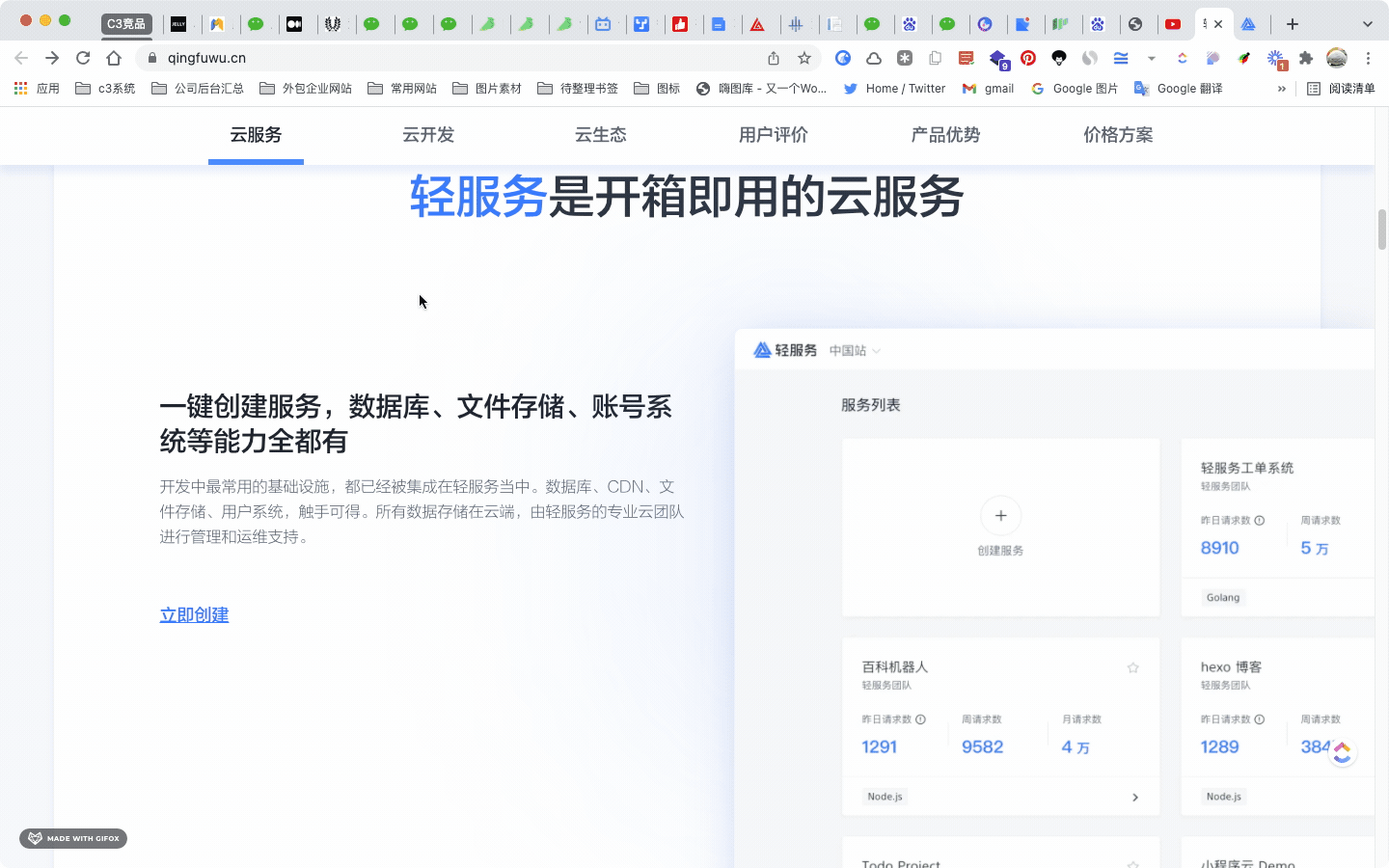The height and width of the screenshot is (868, 1389).
Task: Open the Pinterest extension icon
Action: point(1028,58)
